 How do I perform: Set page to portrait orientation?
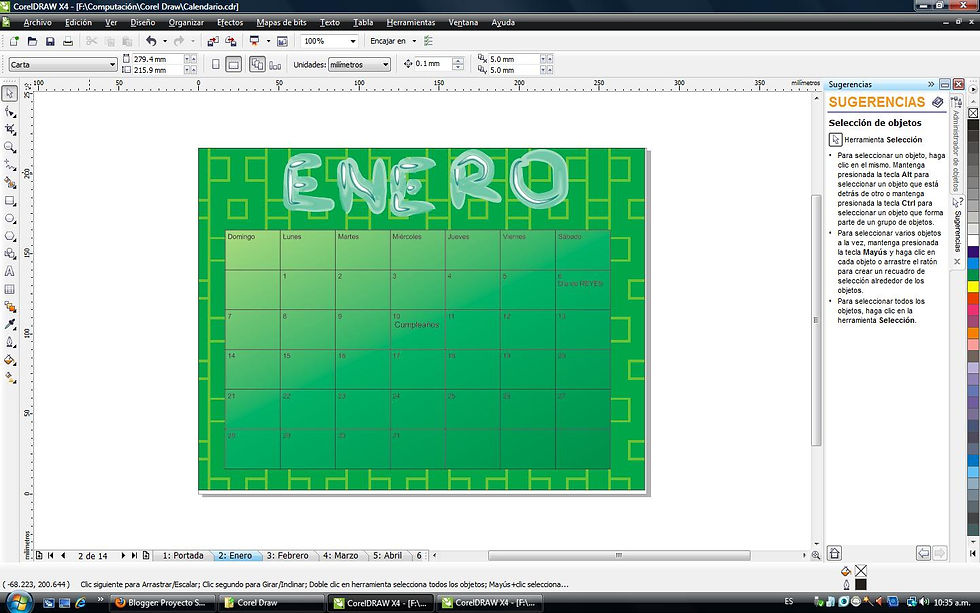216,64
